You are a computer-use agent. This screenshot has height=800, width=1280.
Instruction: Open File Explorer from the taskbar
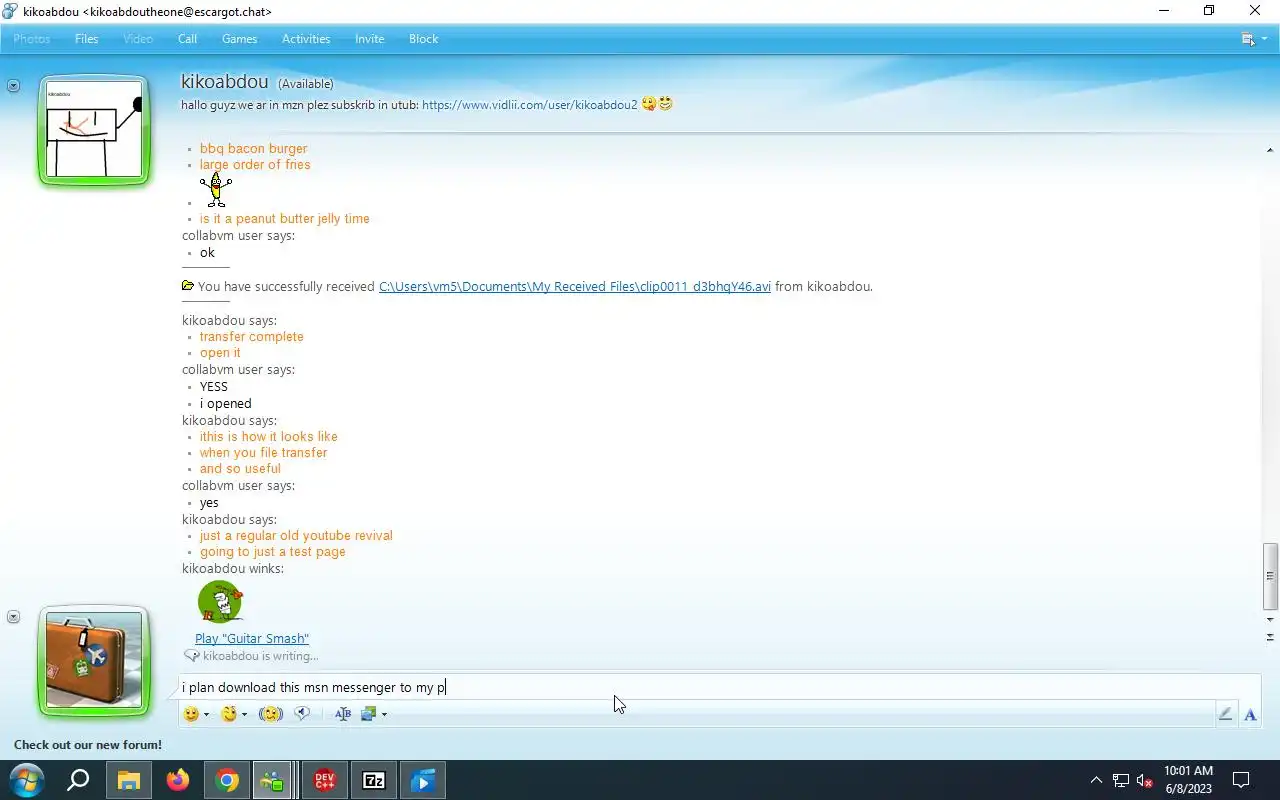(x=129, y=780)
